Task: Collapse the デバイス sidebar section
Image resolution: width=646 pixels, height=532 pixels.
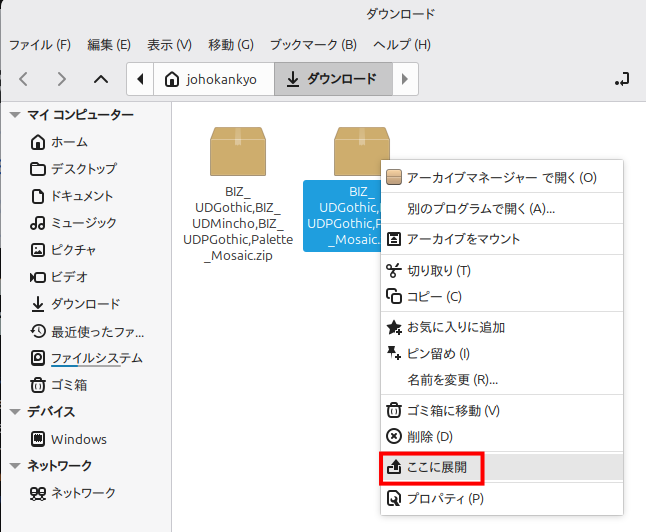Action: point(14,411)
